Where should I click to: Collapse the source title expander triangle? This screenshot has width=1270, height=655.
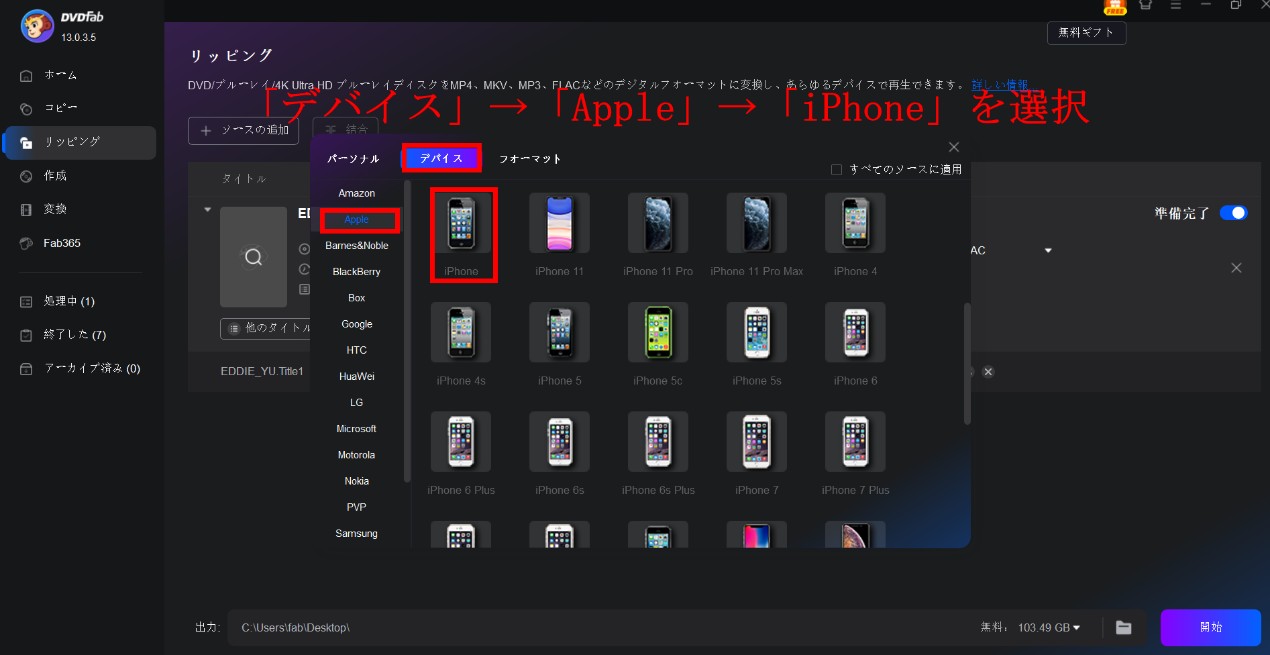tap(208, 210)
